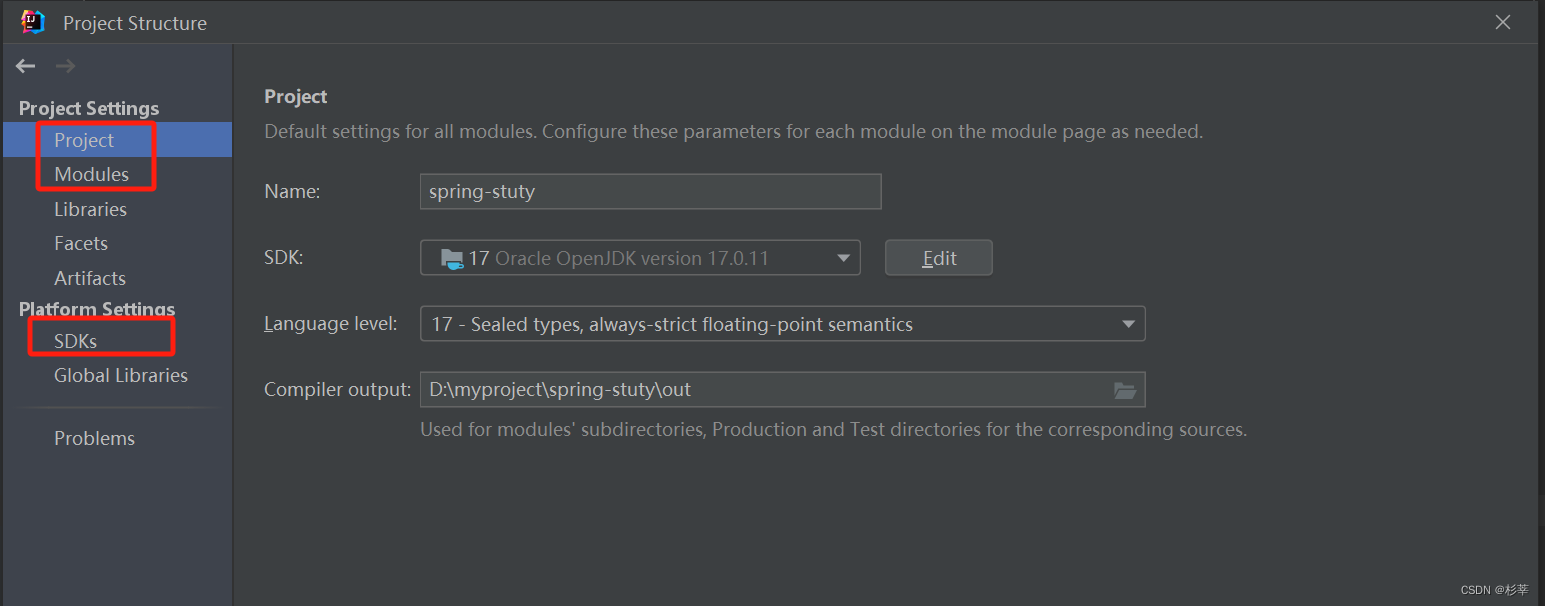Screen dimensions: 1545x606
Task: Click the IntelliJ IDEA logo icon
Action: [33, 22]
